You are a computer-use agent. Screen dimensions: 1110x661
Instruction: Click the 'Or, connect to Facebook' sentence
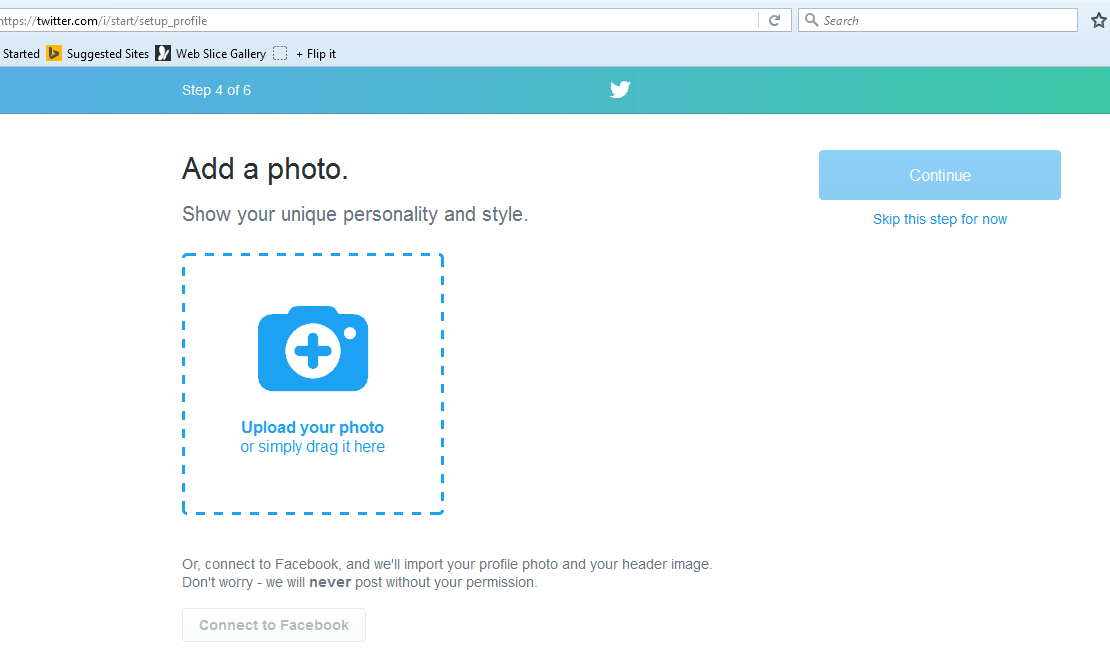(447, 564)
